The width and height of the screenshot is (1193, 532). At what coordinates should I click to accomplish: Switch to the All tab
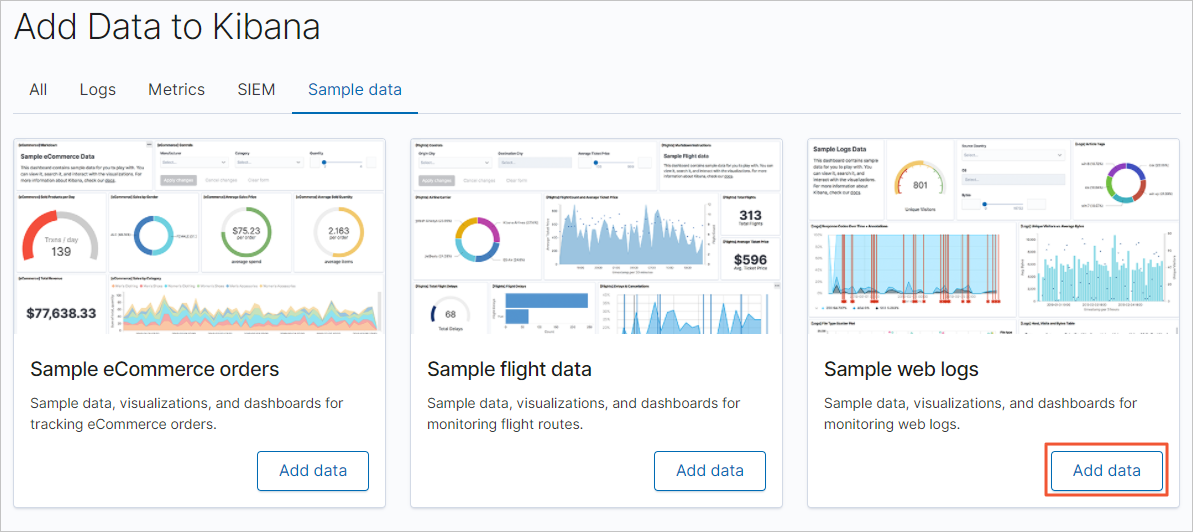(x=38, y=90)
